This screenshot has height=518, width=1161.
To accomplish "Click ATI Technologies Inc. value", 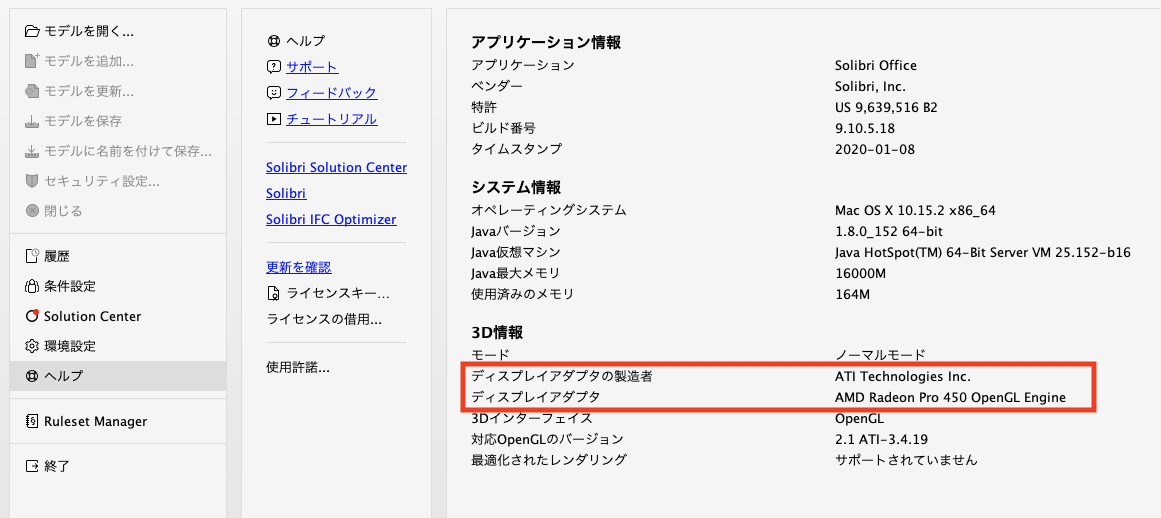I will 903,376.
